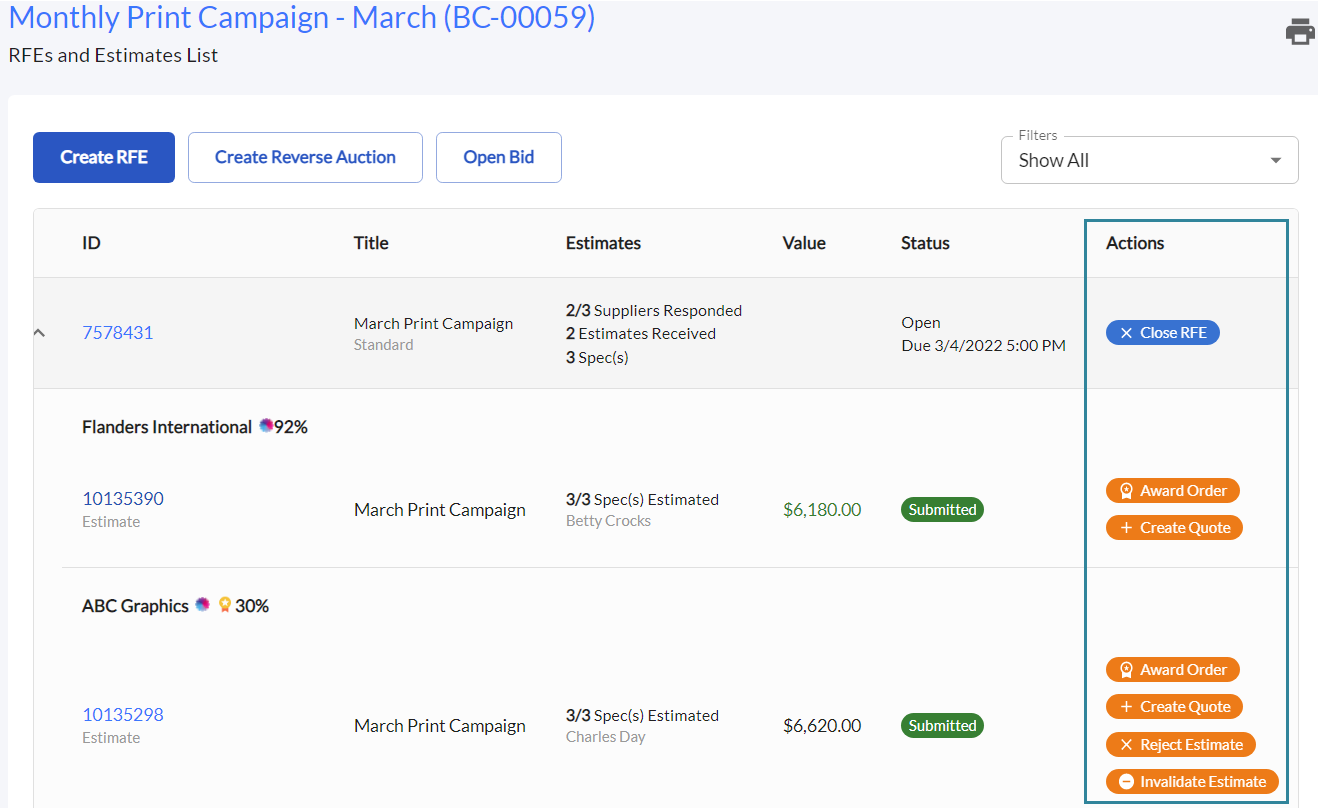Click the $6,620.00 value
Viewport: 1318px width, 808px height.
(x=822, y=725)
